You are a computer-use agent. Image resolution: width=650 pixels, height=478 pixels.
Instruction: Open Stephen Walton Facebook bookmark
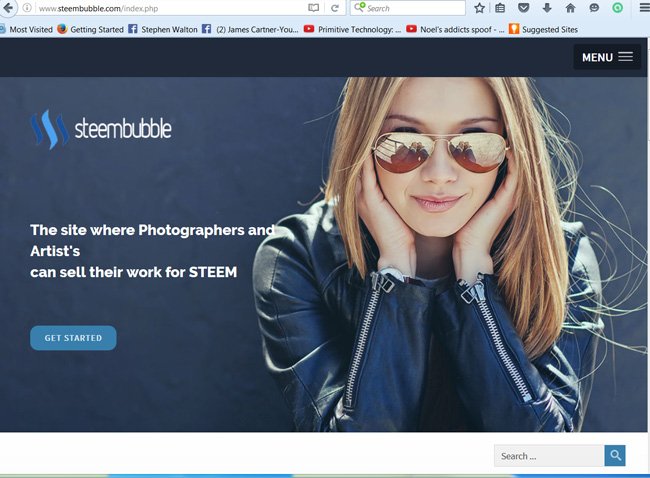[163, 29]
